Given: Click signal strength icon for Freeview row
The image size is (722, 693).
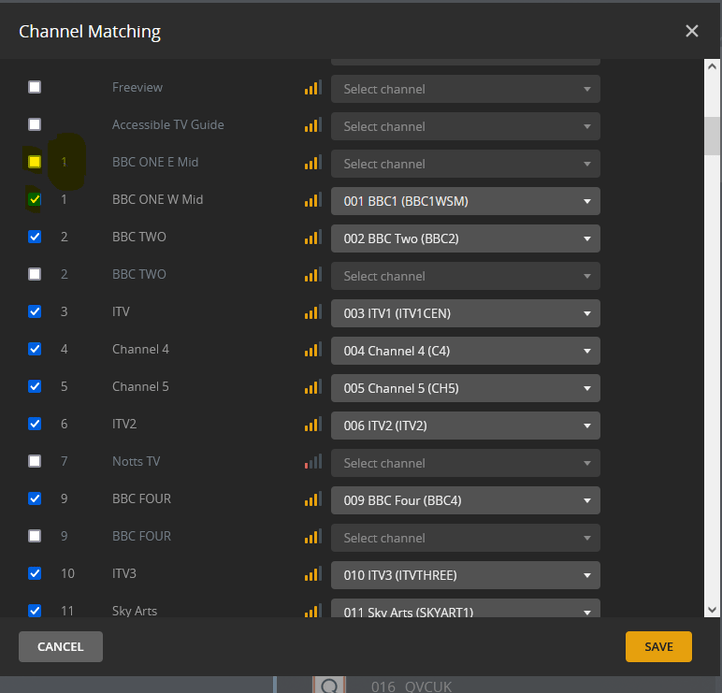Looking at the screenshot, I should point(313,87).
